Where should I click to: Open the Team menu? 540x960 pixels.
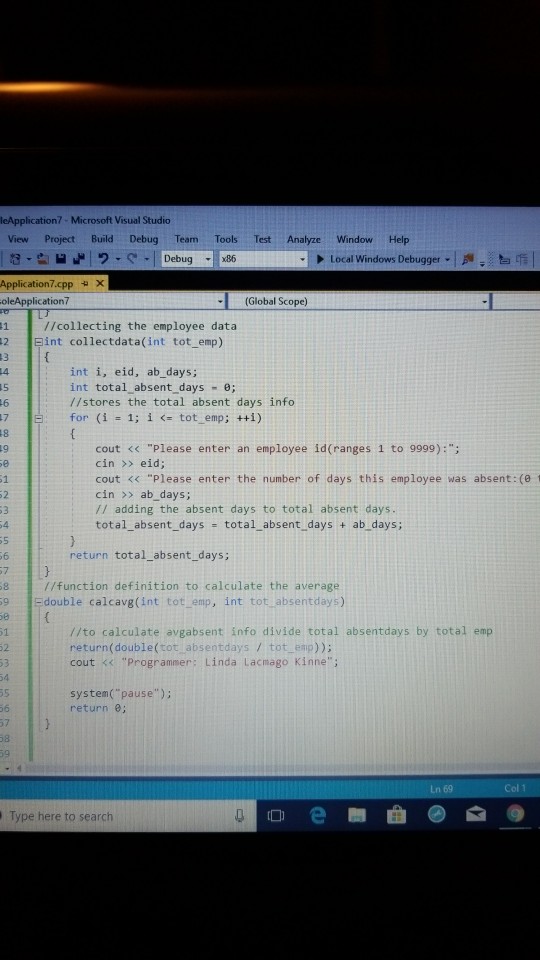[186, 239]
